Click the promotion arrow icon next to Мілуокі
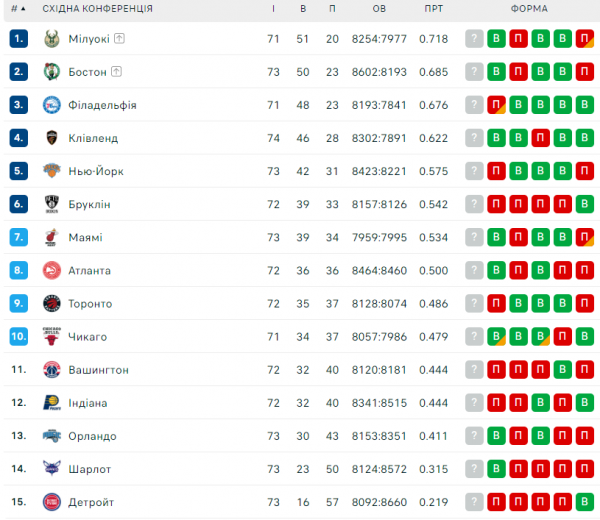 click(119, 39)
